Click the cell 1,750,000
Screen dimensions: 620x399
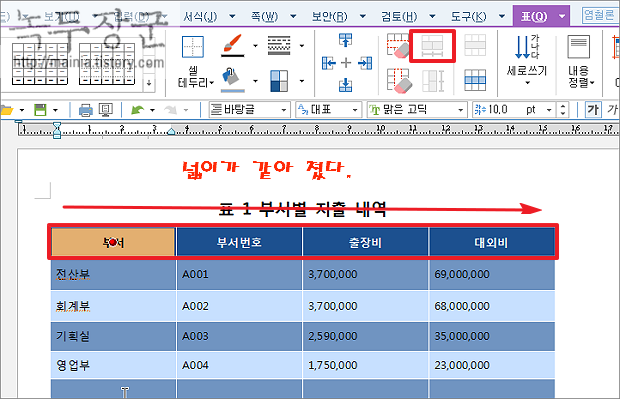pos(365,365)
